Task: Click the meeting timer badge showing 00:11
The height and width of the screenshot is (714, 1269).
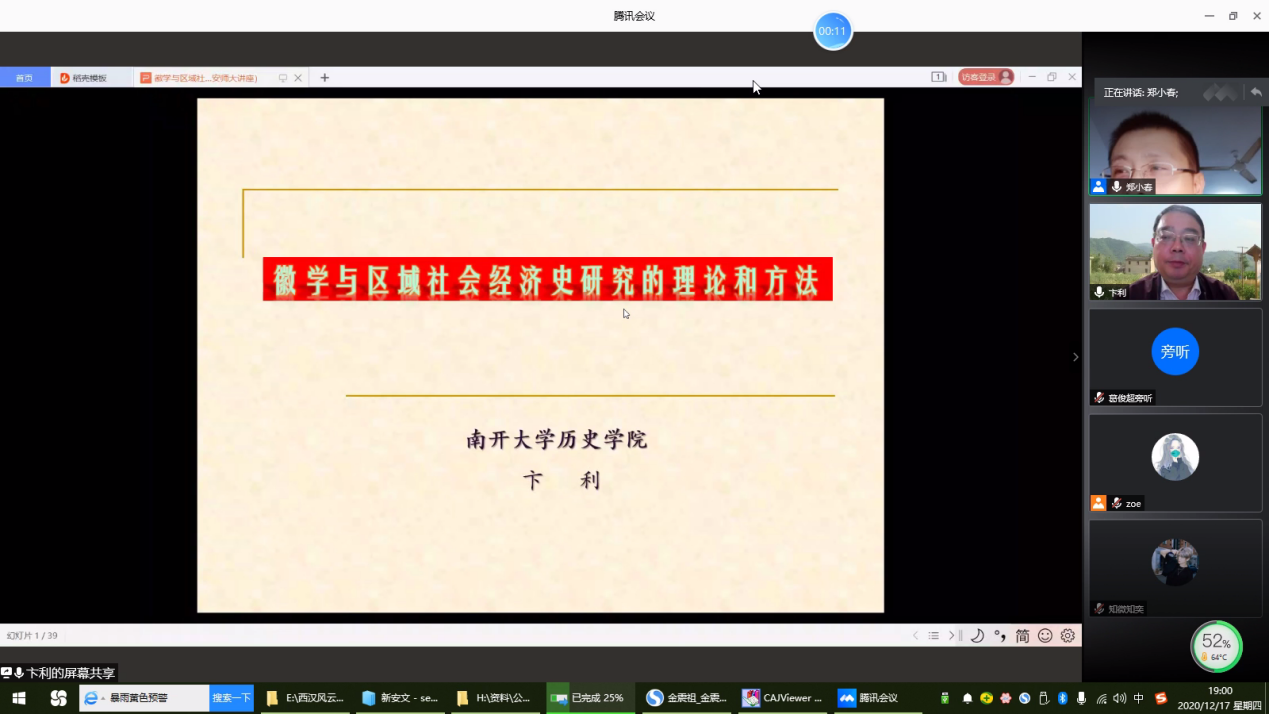Action: point(832,31)
